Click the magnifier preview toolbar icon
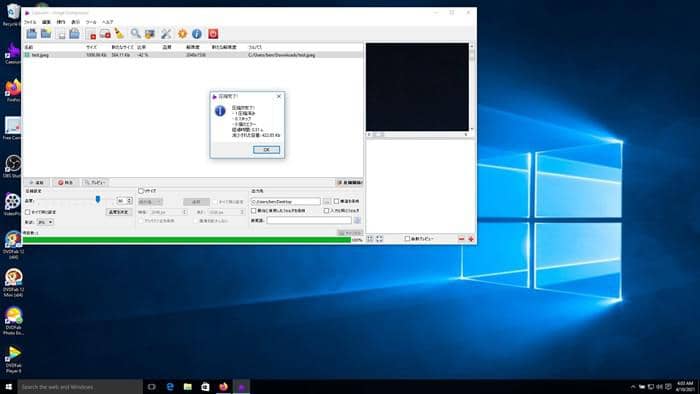Screen dimensions: 700x394 click(x=135, y=33)
